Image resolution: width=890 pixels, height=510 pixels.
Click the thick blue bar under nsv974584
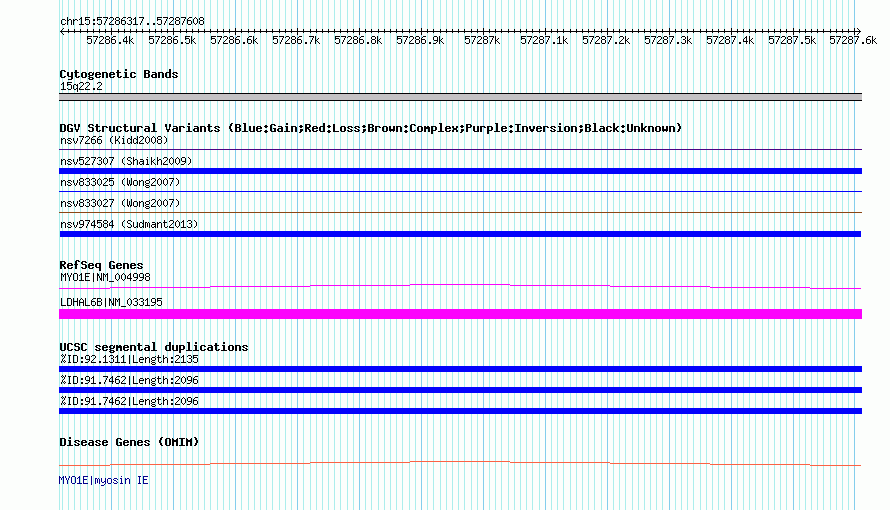460,234
